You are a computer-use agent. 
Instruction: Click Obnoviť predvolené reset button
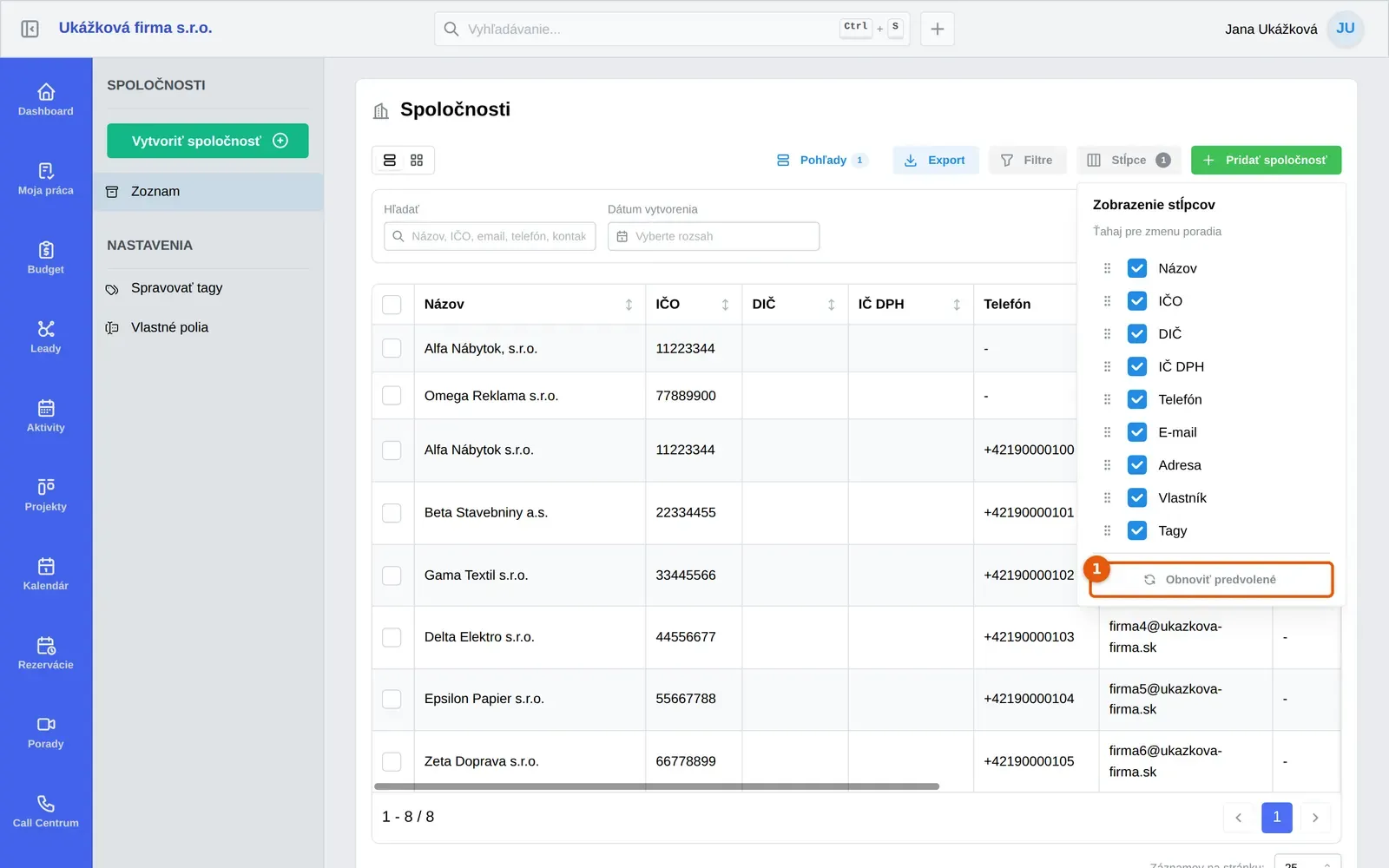click(x=1211, y=580)
